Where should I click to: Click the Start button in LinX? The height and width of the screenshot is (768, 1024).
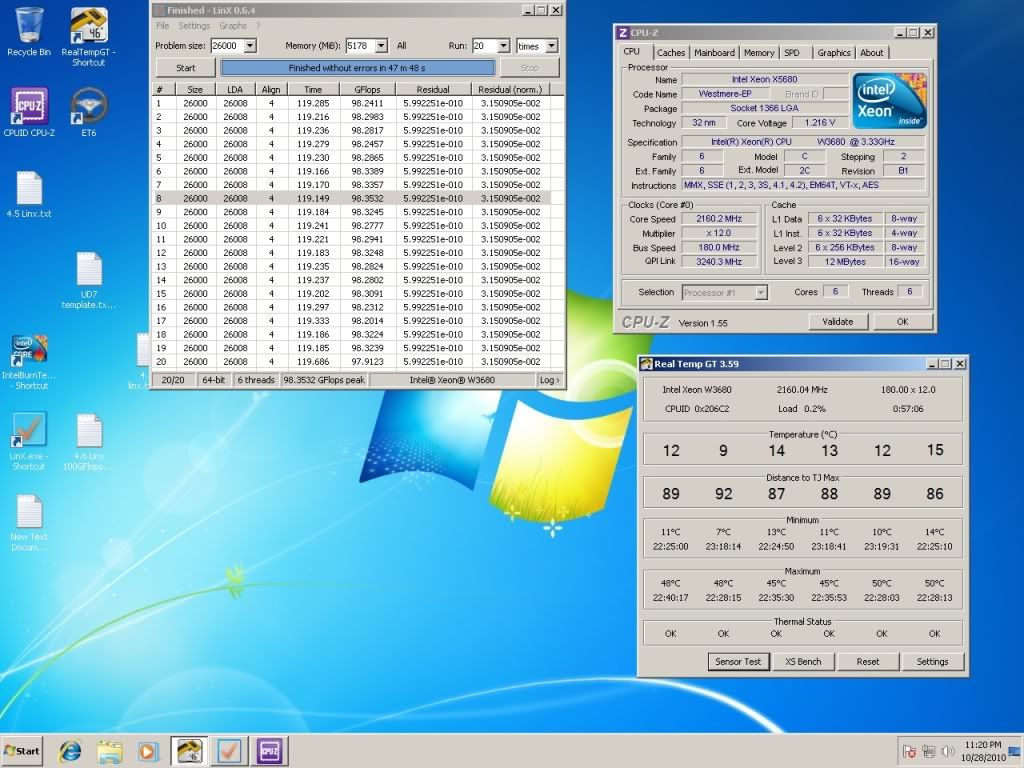185,68
